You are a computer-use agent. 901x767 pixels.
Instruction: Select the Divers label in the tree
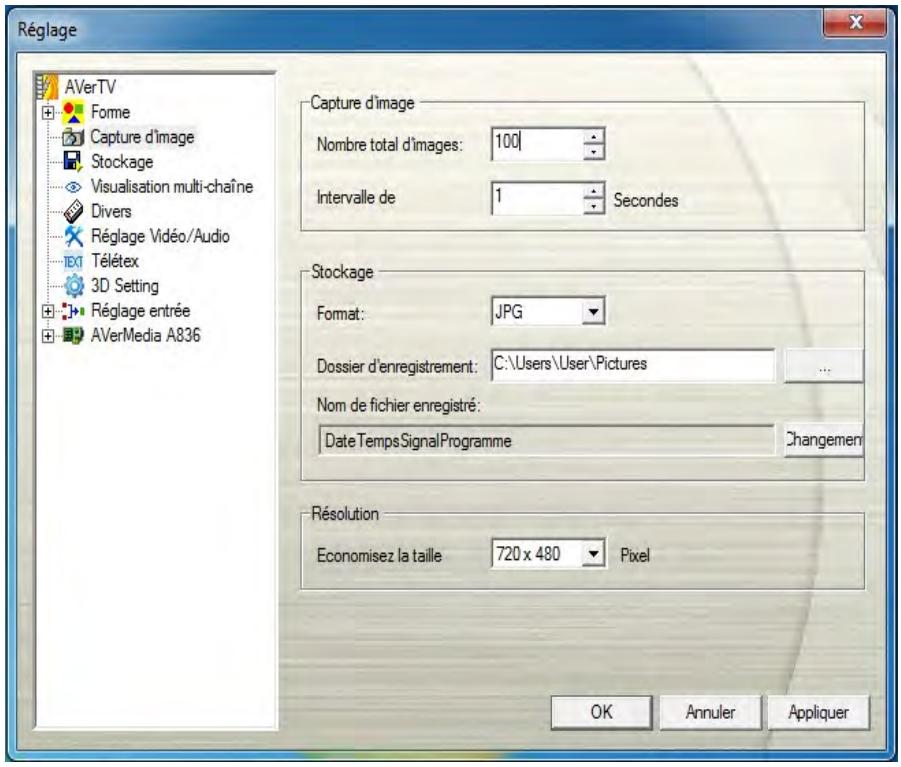(111, 211)
